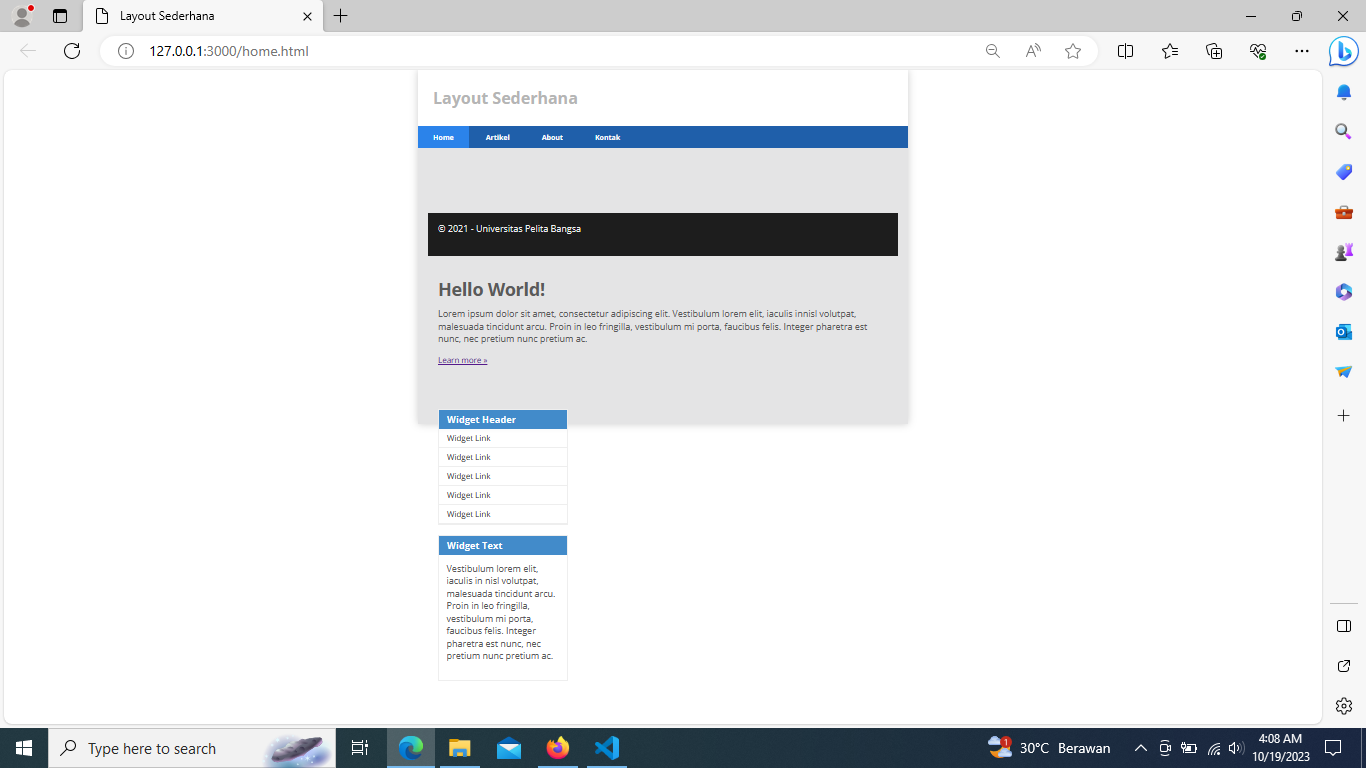The height and width of the screenshot is (768, 1366).
Task: Select the Kontak navigation item
Action: click(607, 137)
